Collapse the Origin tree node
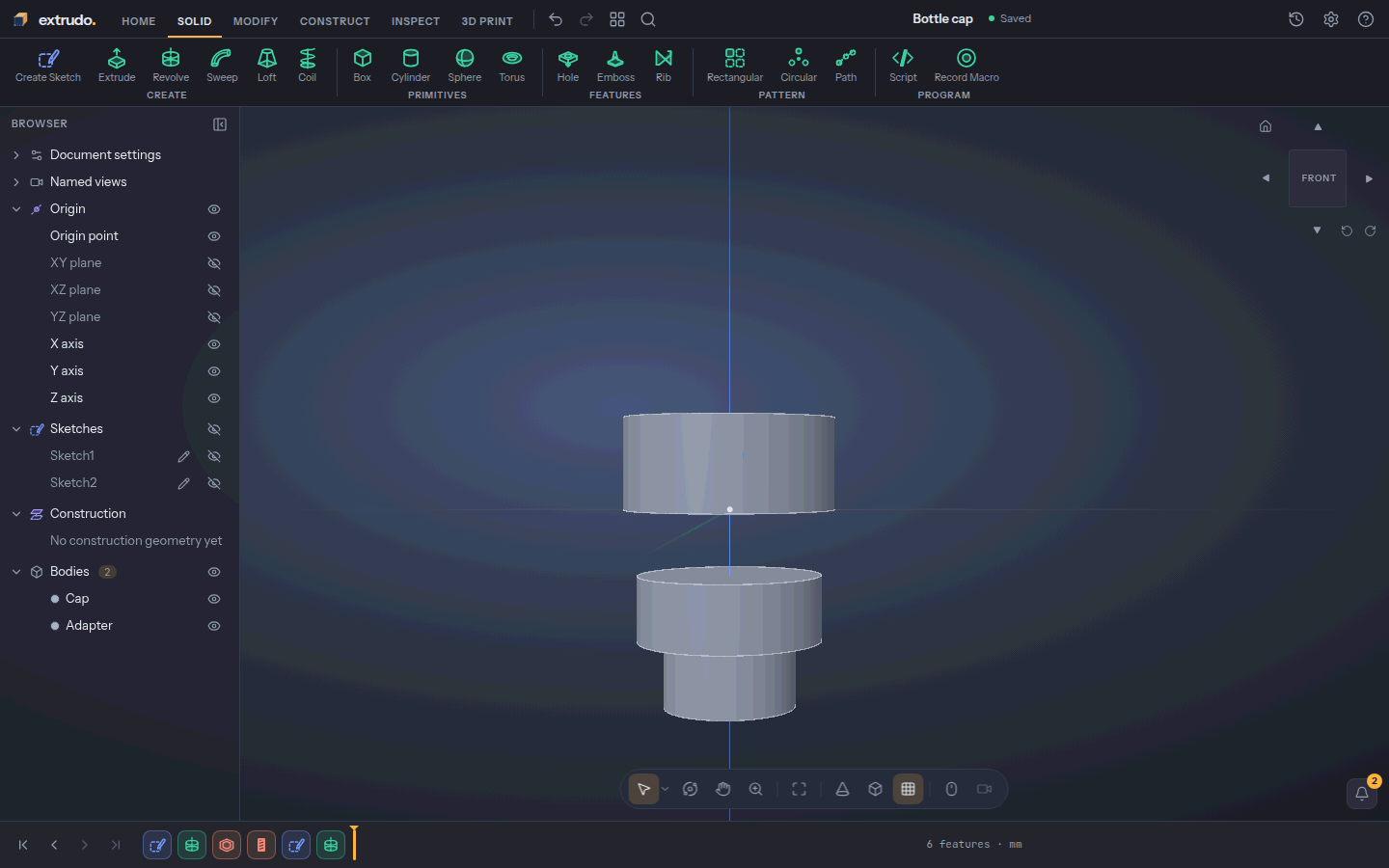Viewport: 1389px width, 868px height. [16, 209]
